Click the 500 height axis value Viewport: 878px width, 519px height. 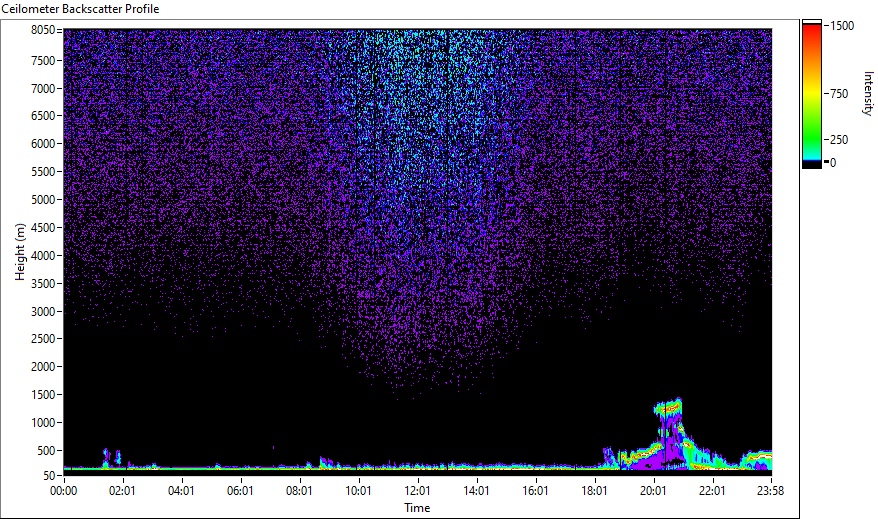pyautogui.click(x=46, y=451)
